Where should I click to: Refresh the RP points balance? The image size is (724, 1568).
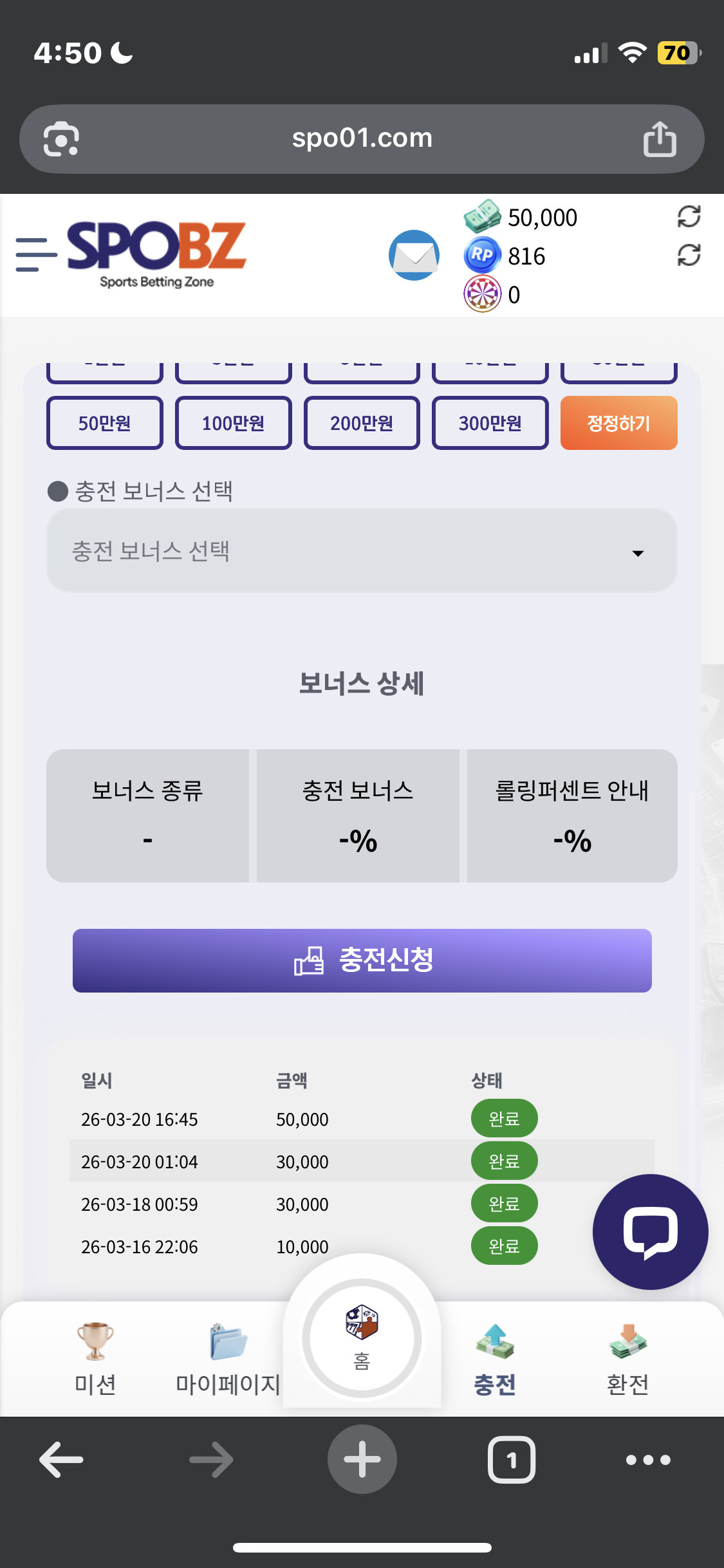coord(689,256)
